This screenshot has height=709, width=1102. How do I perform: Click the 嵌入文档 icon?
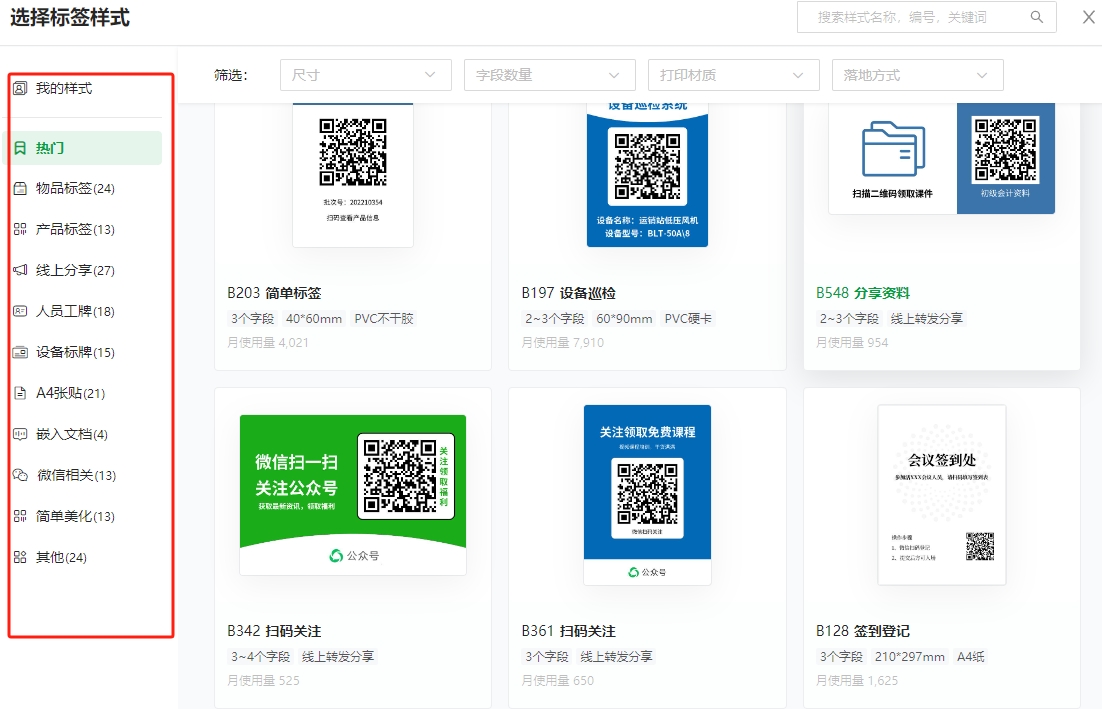click(x=20, y=434)
